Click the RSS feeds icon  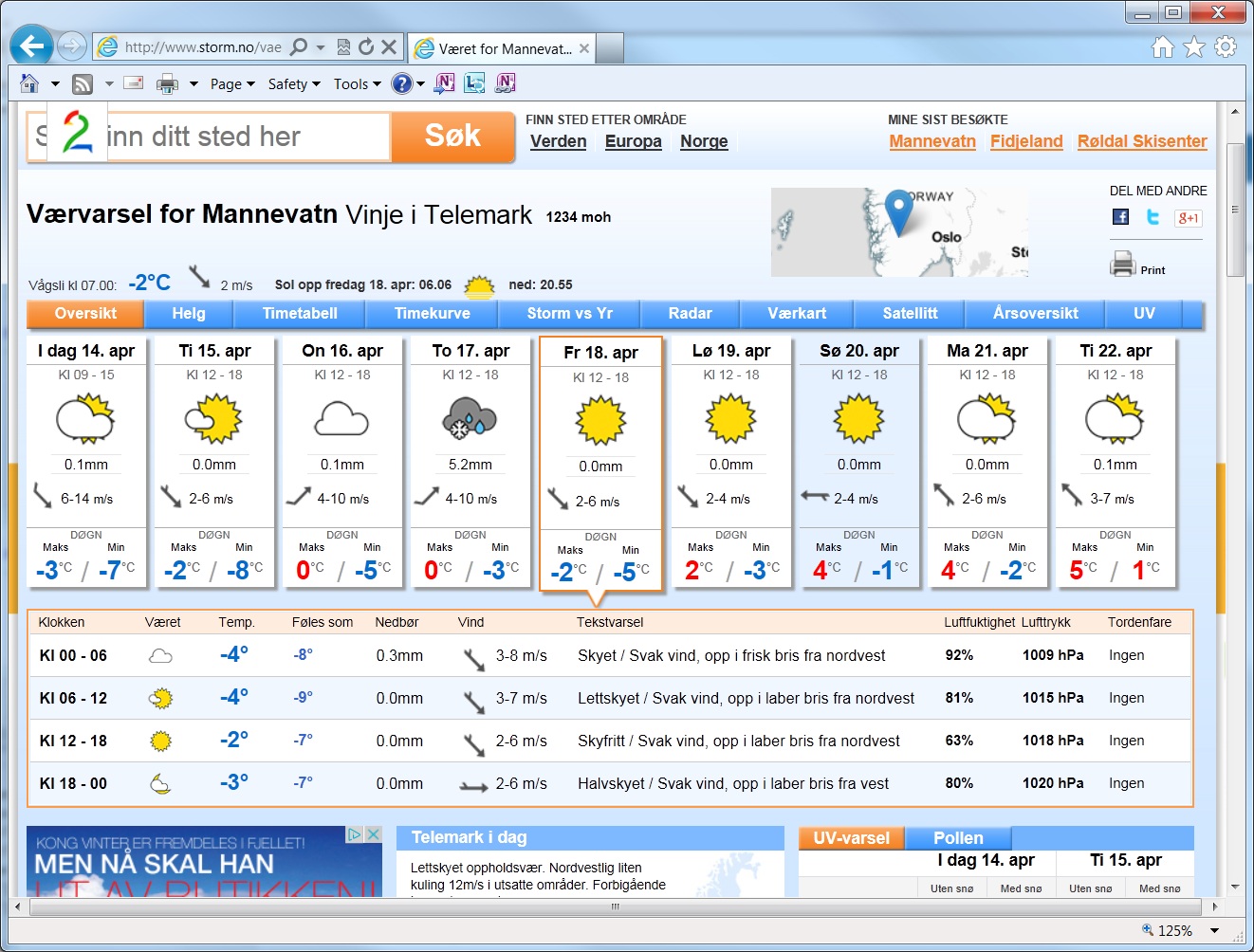pyautogui.click(x=83, y=83)
